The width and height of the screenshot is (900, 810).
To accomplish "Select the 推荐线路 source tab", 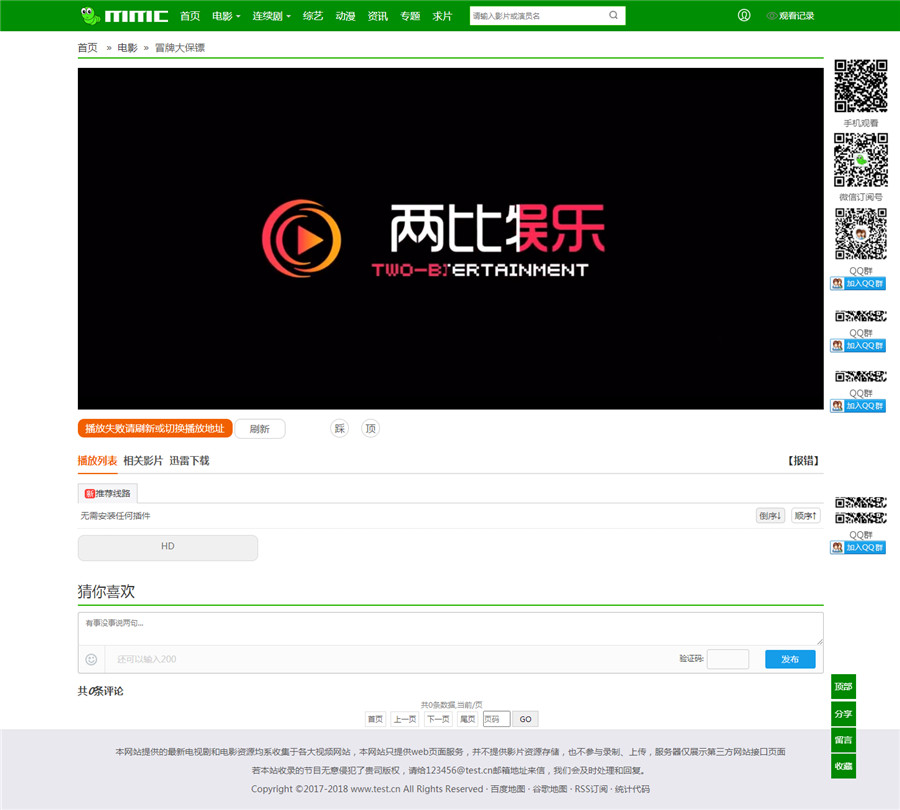I will click(108, 493).
